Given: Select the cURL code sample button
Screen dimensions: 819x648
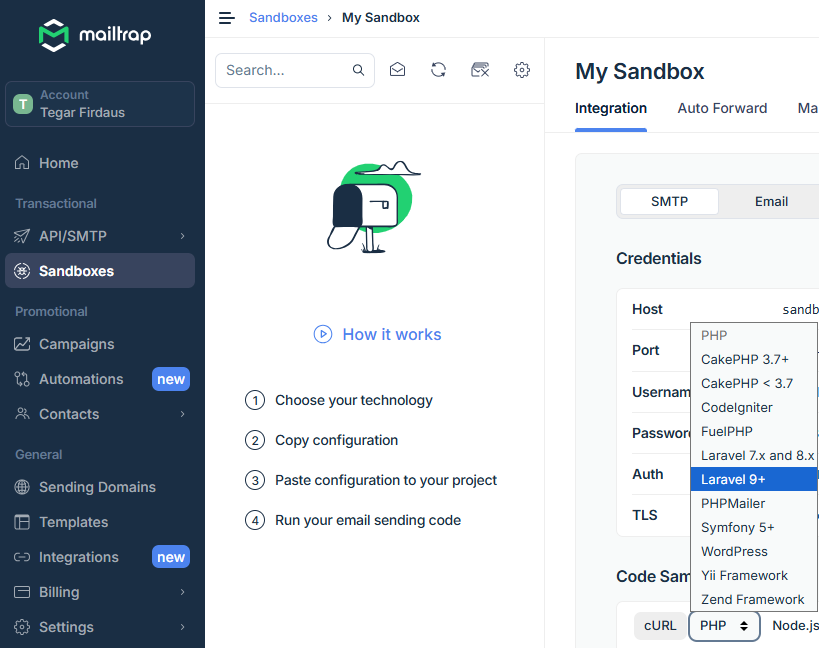Looking at the screenshot, I should tap(660, 626).
